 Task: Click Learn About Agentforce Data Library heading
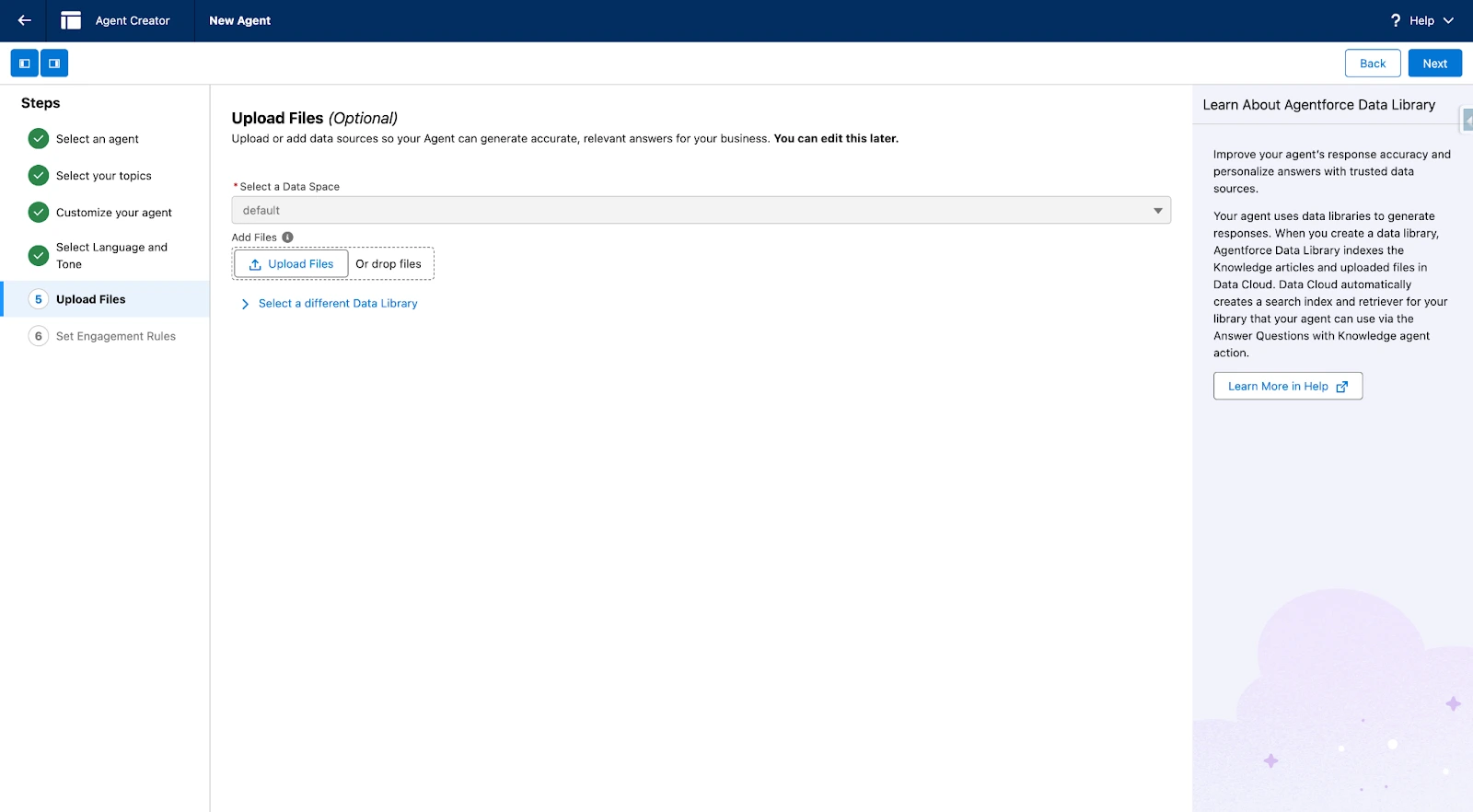pos(1318,105)
